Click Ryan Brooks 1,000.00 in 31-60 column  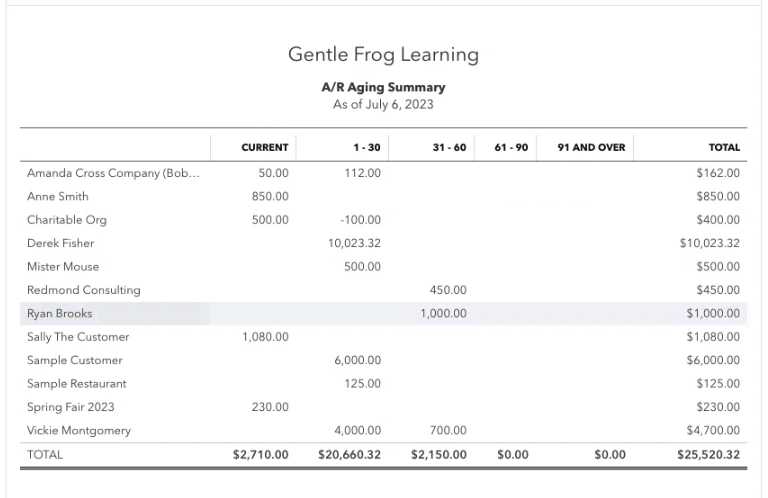(x=443, y=313)
